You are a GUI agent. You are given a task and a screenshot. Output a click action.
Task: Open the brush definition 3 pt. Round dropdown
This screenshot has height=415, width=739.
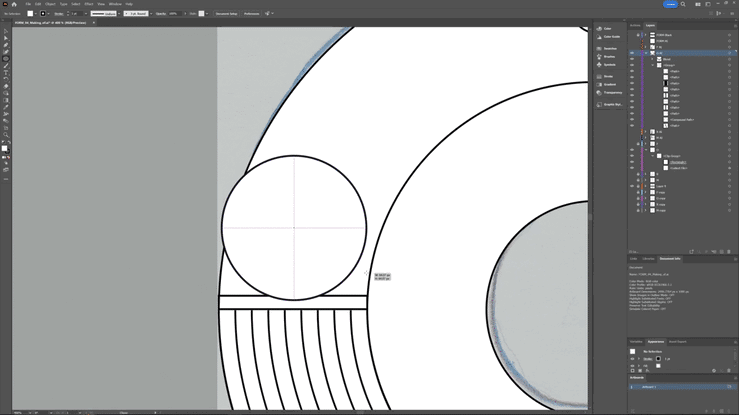pyautogui.click(x=151, y=14)
